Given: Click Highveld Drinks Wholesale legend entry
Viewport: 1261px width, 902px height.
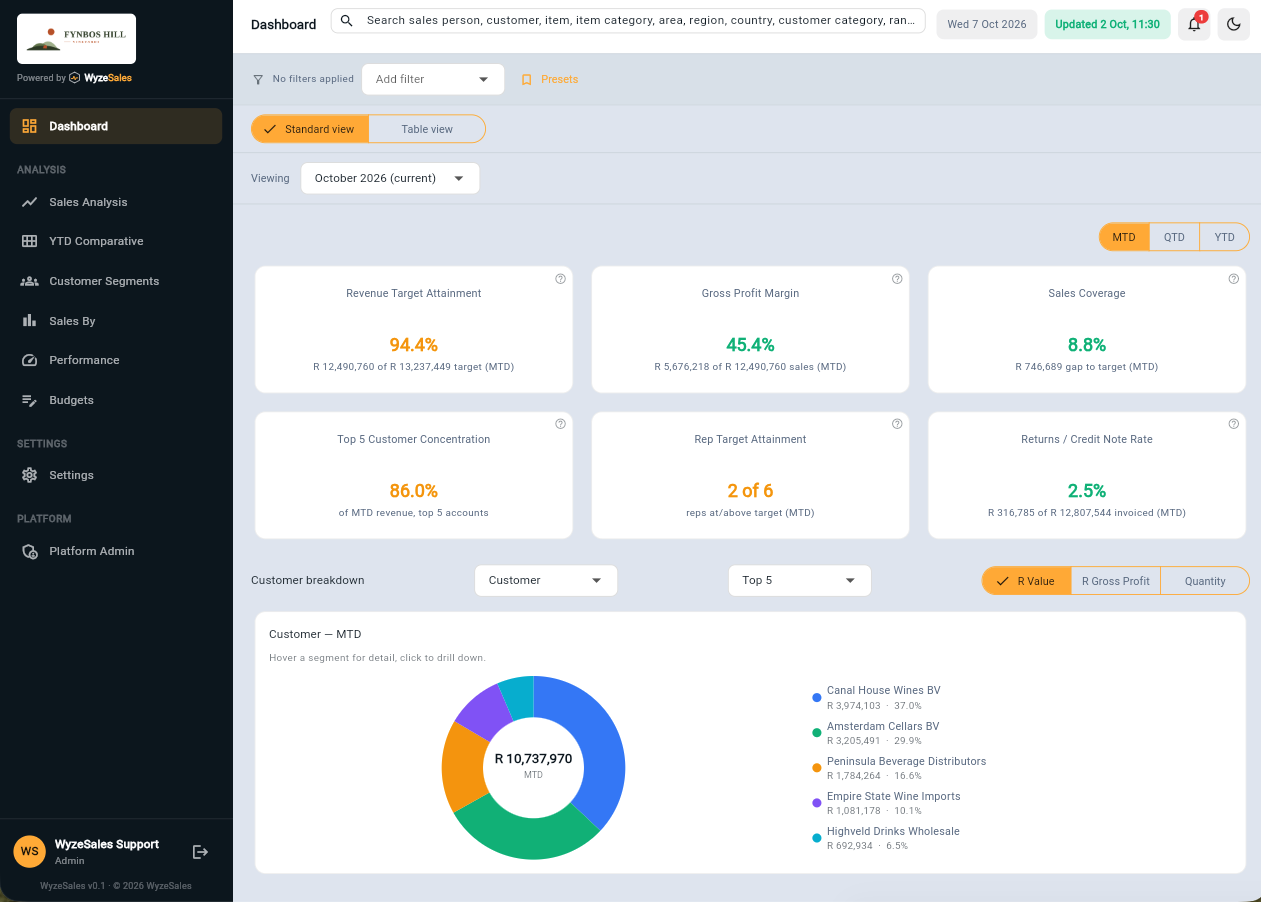Looking at the screenshot, I should tap(886, 838).
